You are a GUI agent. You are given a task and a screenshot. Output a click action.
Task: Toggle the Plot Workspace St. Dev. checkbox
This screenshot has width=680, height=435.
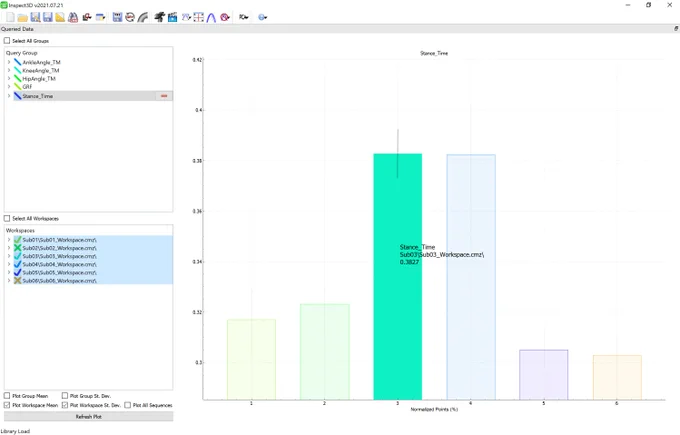(x=65, y=405)
